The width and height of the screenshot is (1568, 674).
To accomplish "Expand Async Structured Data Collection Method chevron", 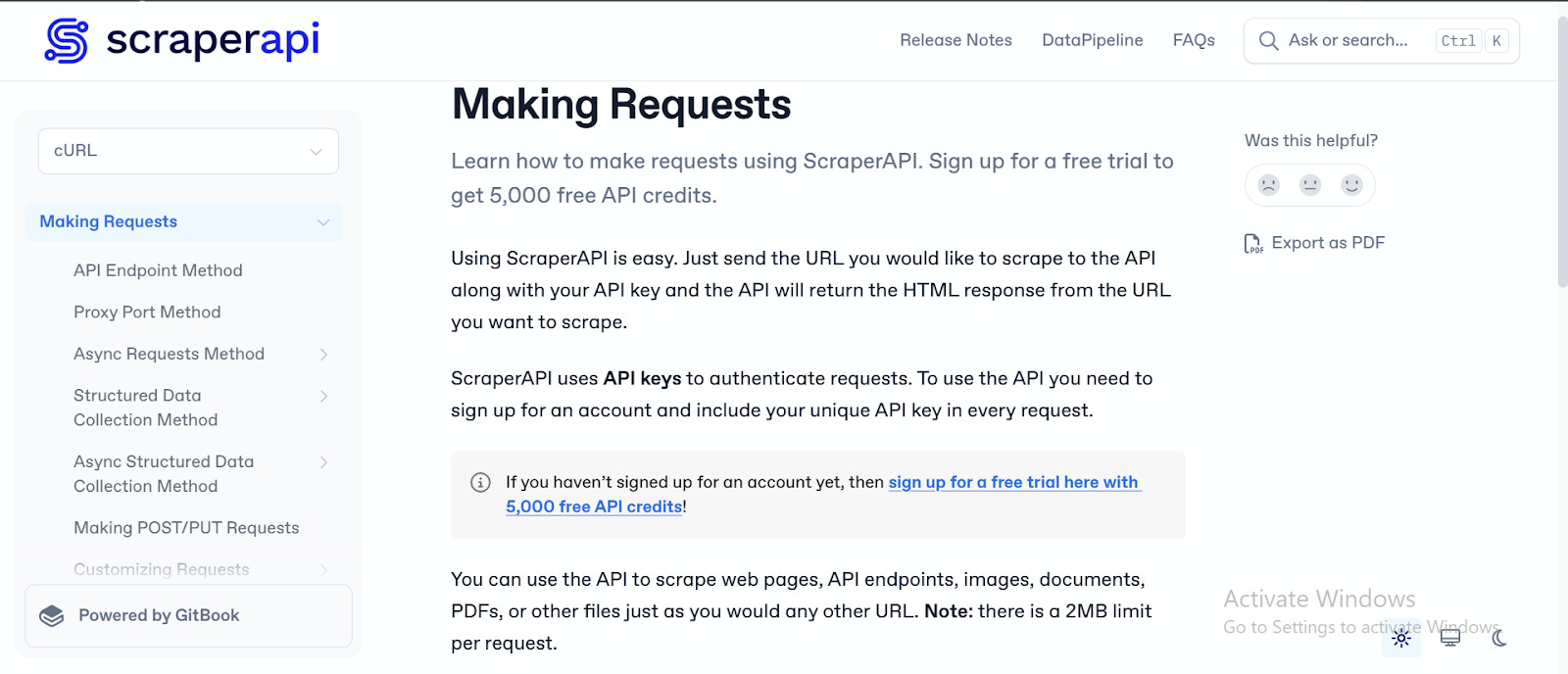I will 323,462.
